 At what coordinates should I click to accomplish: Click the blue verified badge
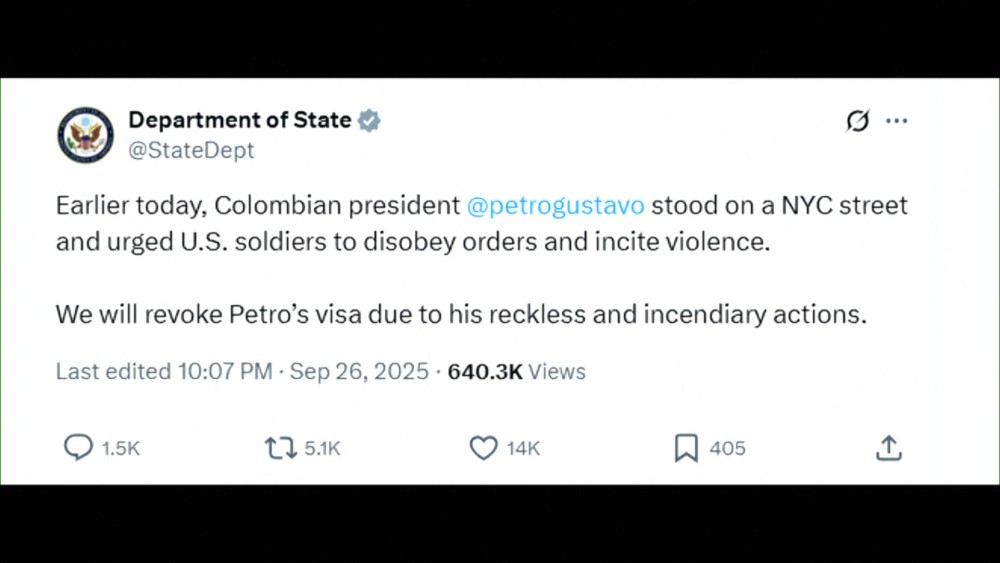pos(369,121)
